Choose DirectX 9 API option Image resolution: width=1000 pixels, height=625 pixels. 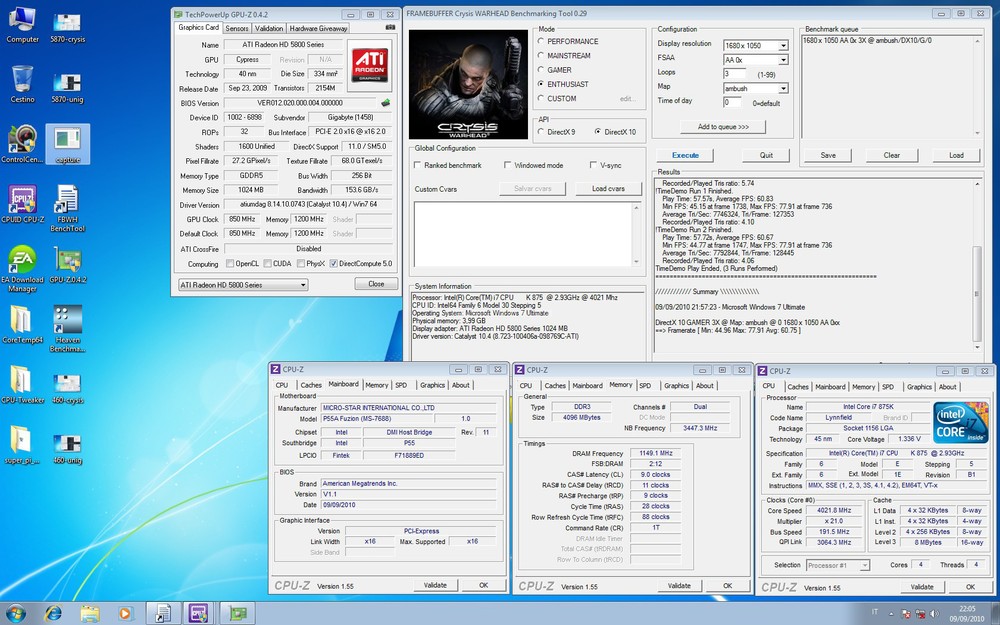tap(541, 132)
